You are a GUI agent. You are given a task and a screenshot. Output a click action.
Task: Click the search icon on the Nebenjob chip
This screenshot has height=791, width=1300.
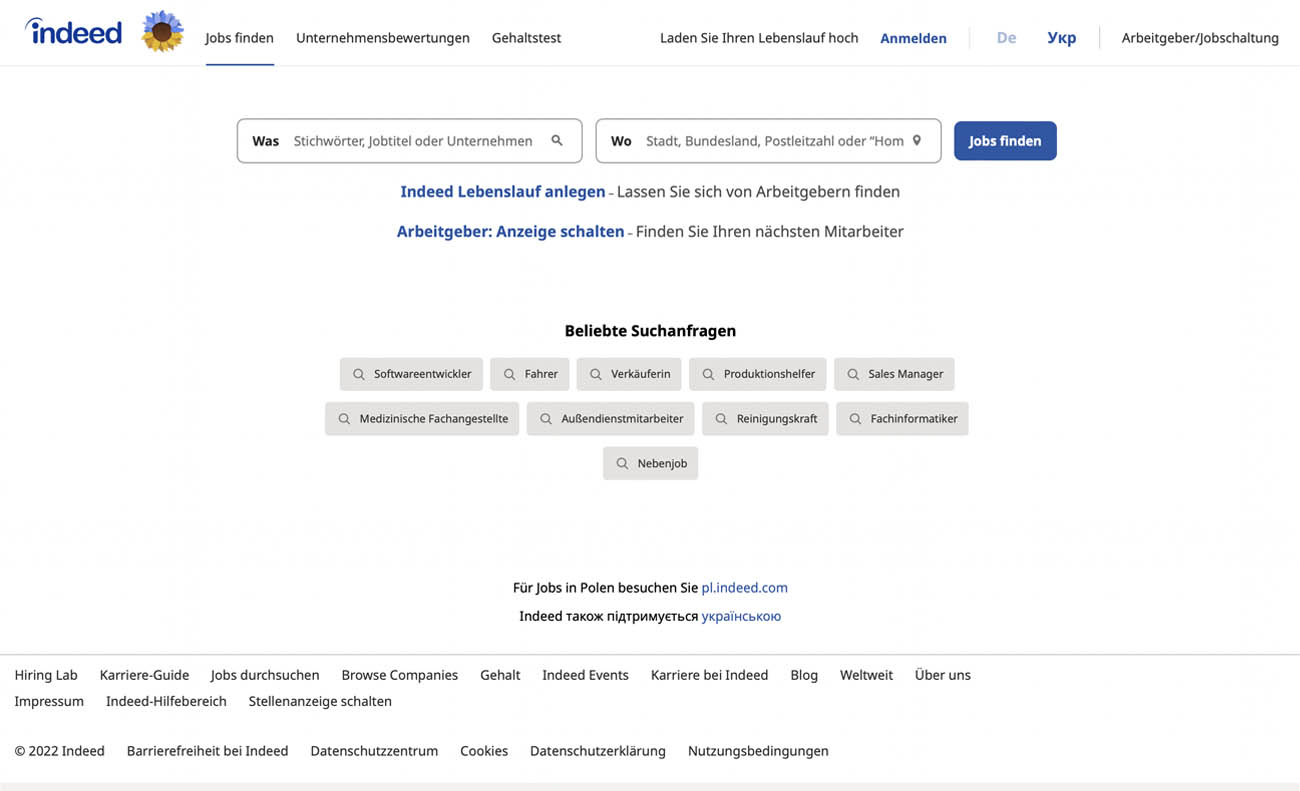point(623,463)
